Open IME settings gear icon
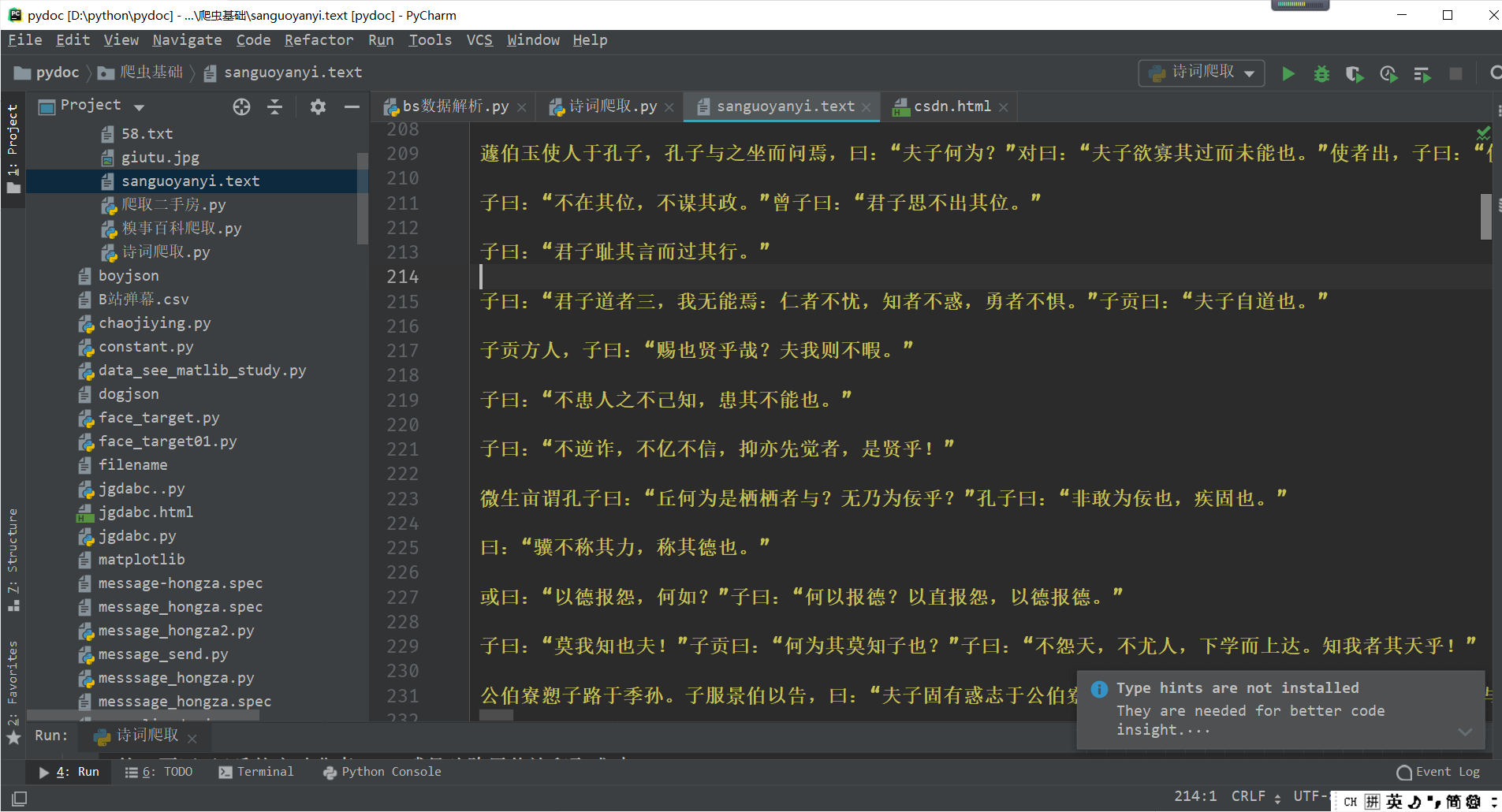This screenshot has width=1502, height=812. pos(1473,802)
